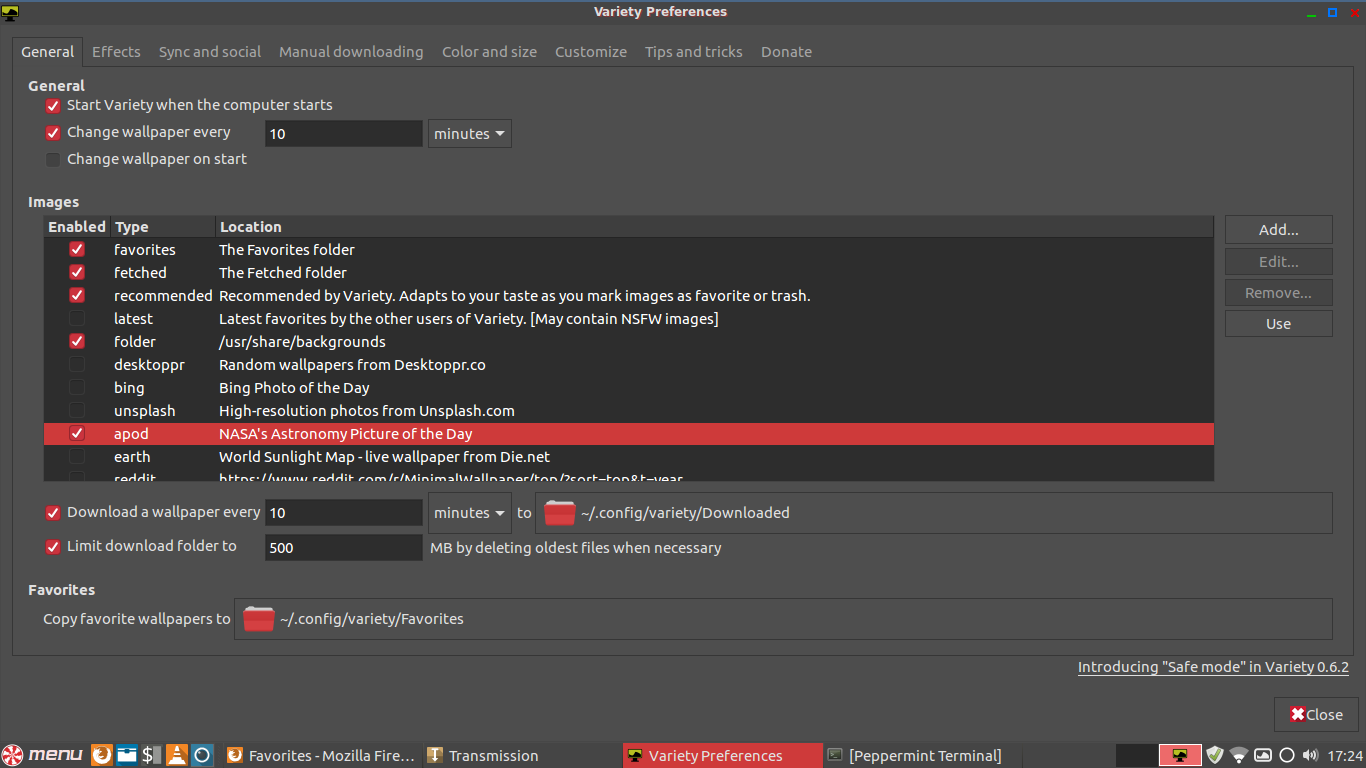Click the Add... button
The image size is (1366, 768).
click(1279, 230)
